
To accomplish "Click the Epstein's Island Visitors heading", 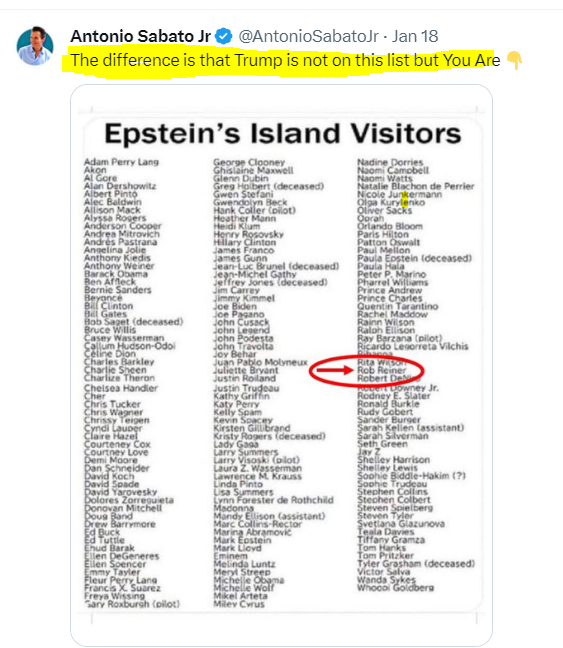I will [x=283, y=133].
